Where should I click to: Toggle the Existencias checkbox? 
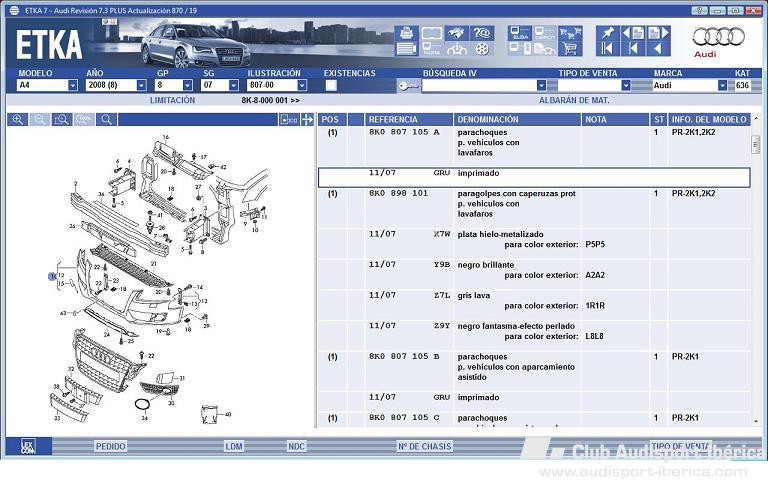(331, 86)
